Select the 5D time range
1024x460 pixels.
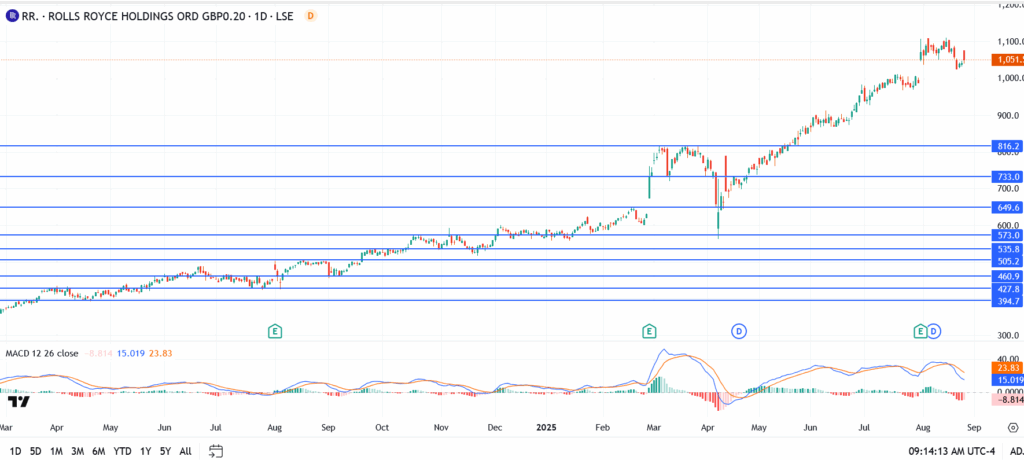pyautogui.click(x=36, y=451)
